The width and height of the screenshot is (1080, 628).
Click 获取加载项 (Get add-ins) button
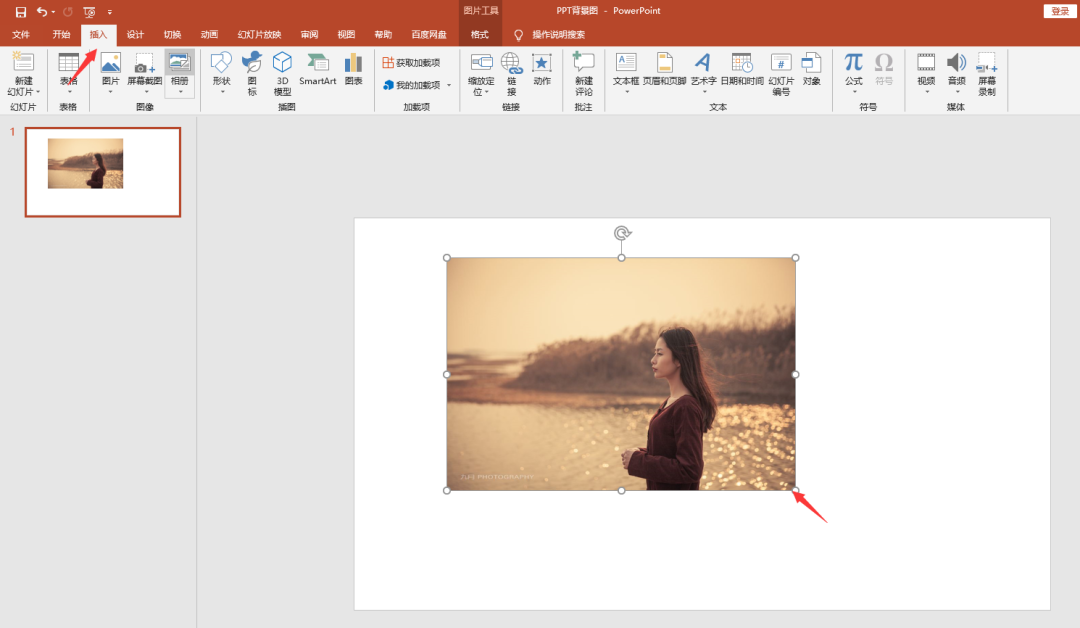coord(411,63)
